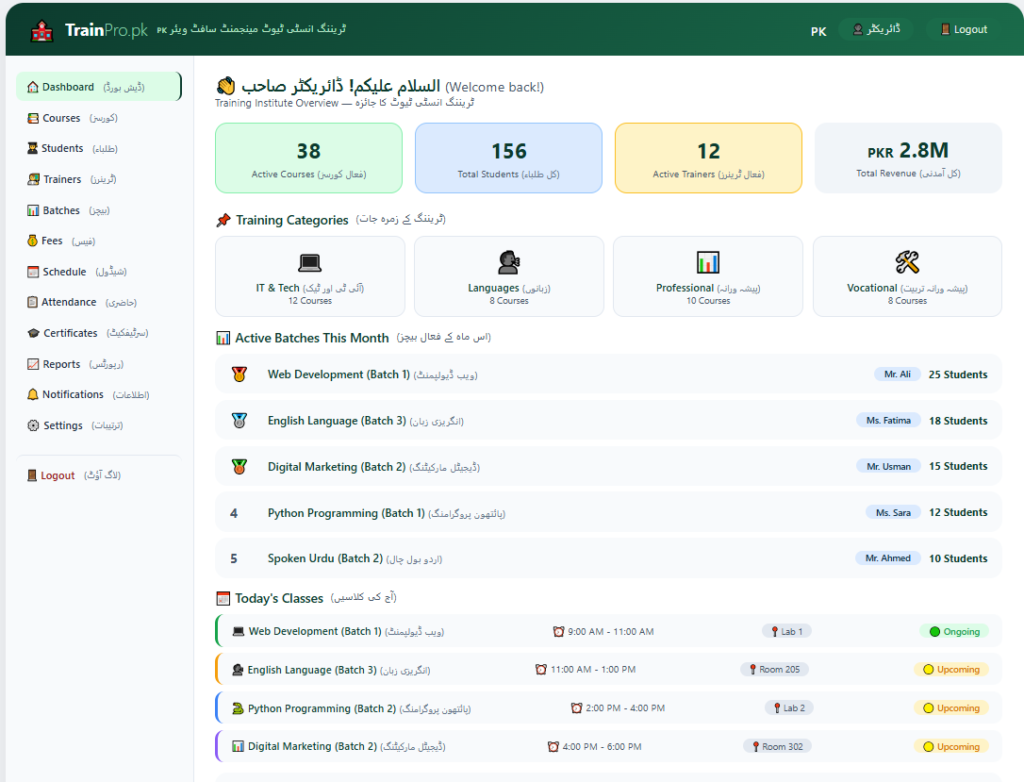Click the bronze medal on Digital Marketing batch
Viewport: 1024px width, 782px height.
pyautogui.click(x=239, y=466)
